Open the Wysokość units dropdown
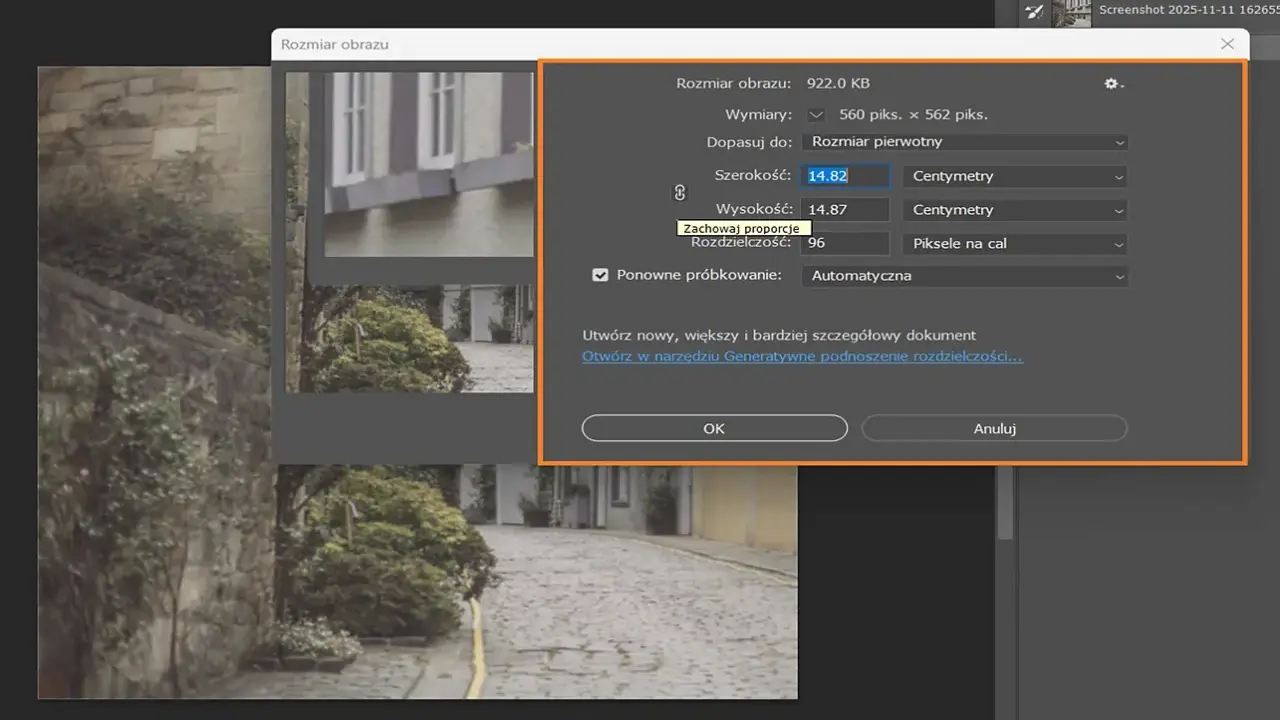Image resolution: width=1280 pixels, height=720 pixels. (1015, 210)
